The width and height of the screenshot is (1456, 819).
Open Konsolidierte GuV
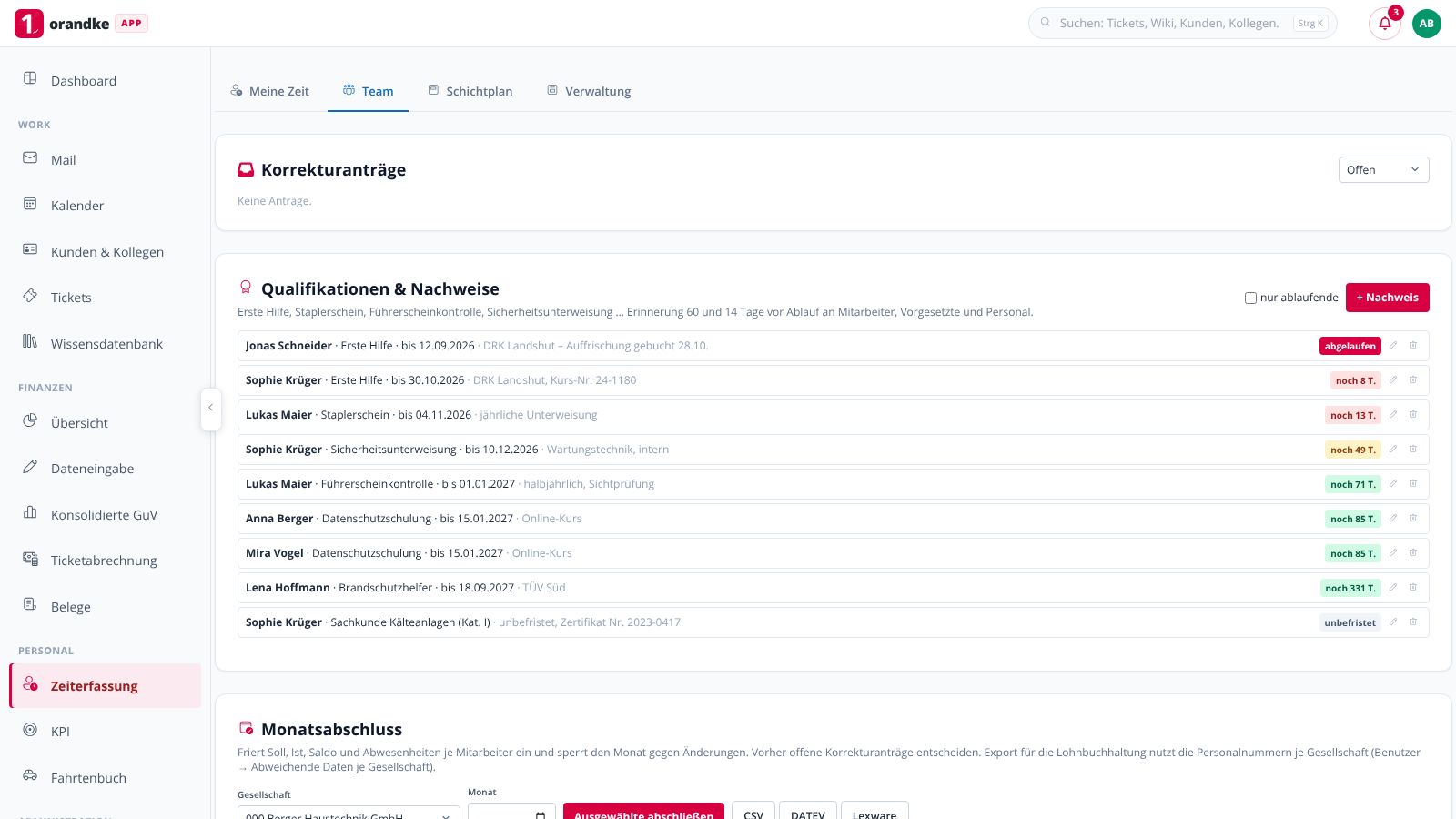[x=106, y=514]
